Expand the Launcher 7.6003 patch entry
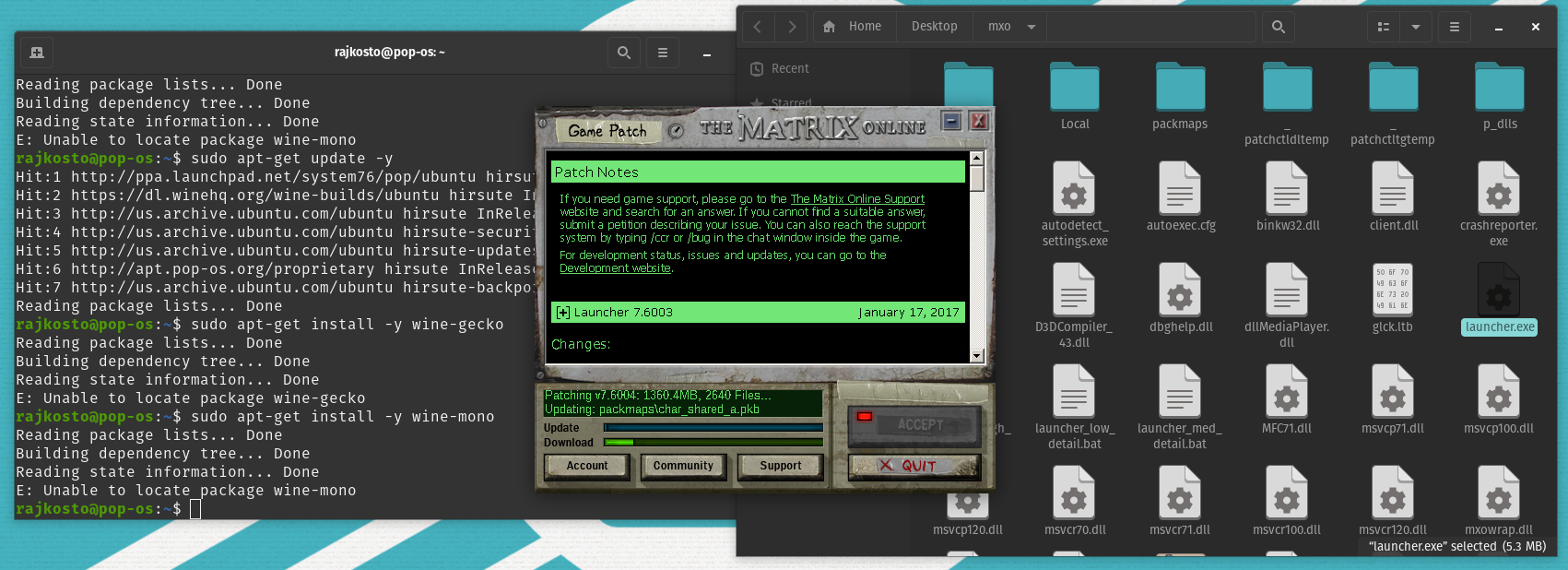Image resolution: width=1568 pixels, height=570 pixels. coord(563,313)
